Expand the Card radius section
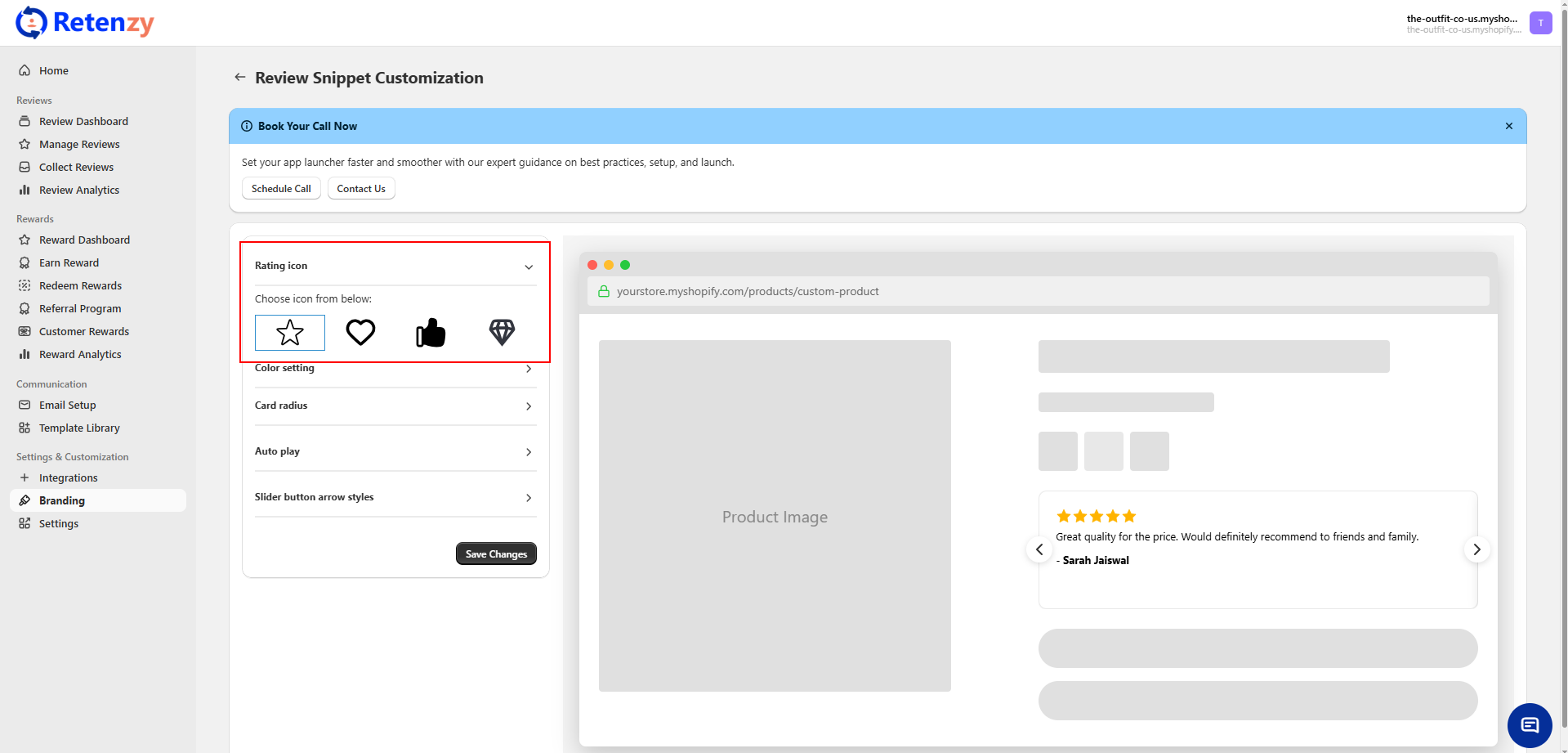Screen dimensions: 1568x753 [x=528, y=406]
